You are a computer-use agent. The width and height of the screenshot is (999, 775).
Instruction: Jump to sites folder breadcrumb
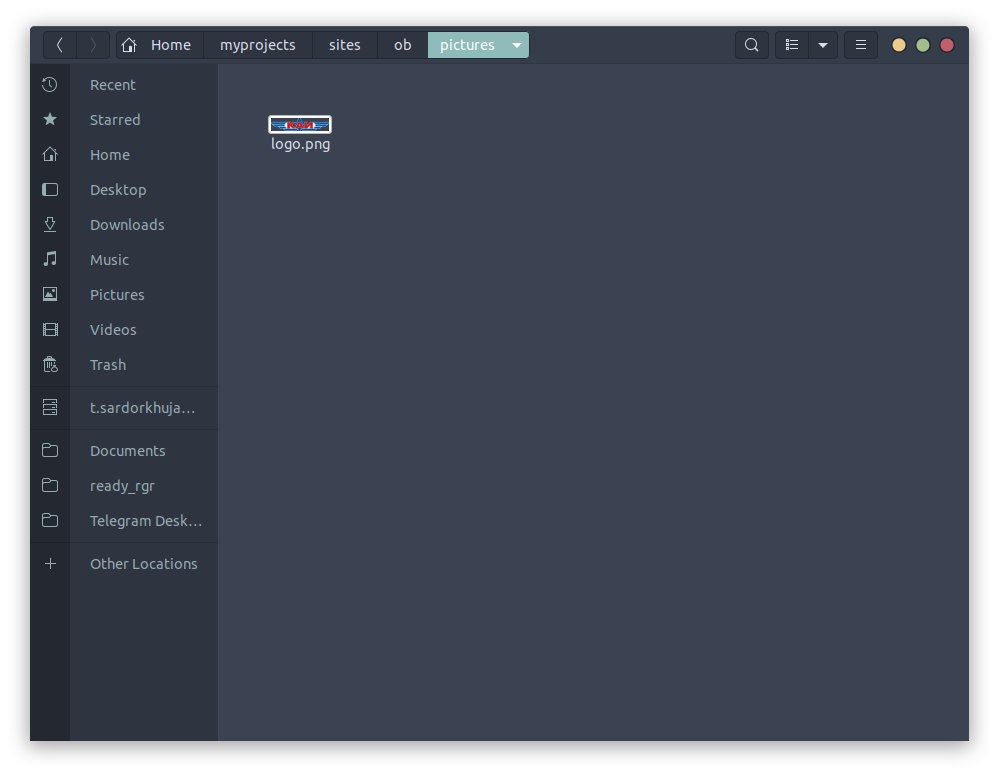pos(344,45)
